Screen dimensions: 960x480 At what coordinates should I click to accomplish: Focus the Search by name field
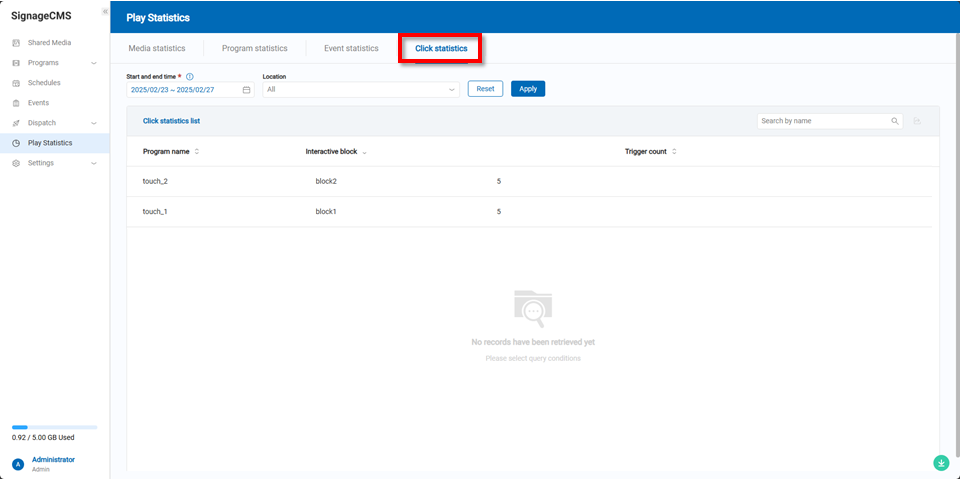point(823,121)
